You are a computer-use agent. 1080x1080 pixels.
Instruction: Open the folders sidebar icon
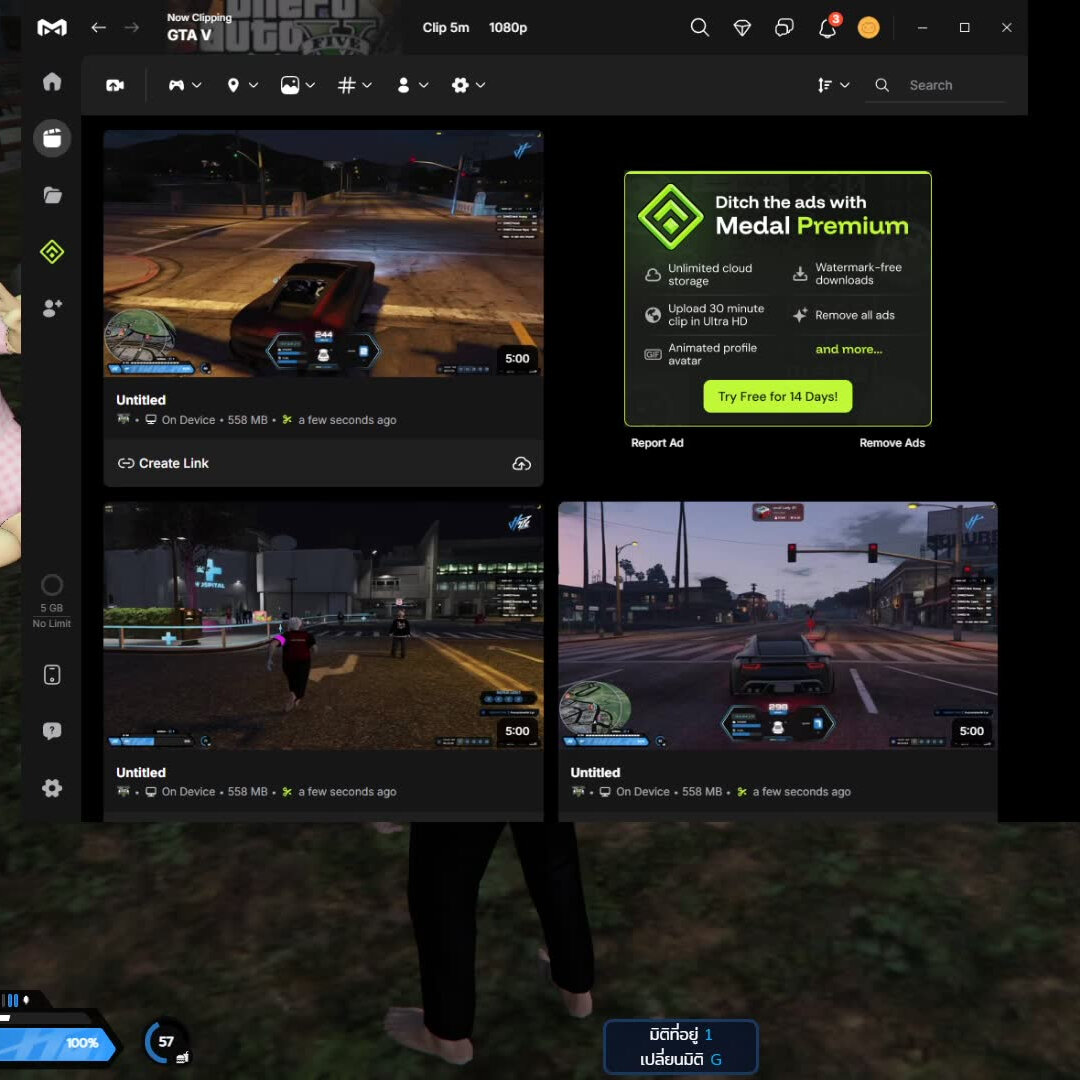(52, 195)
